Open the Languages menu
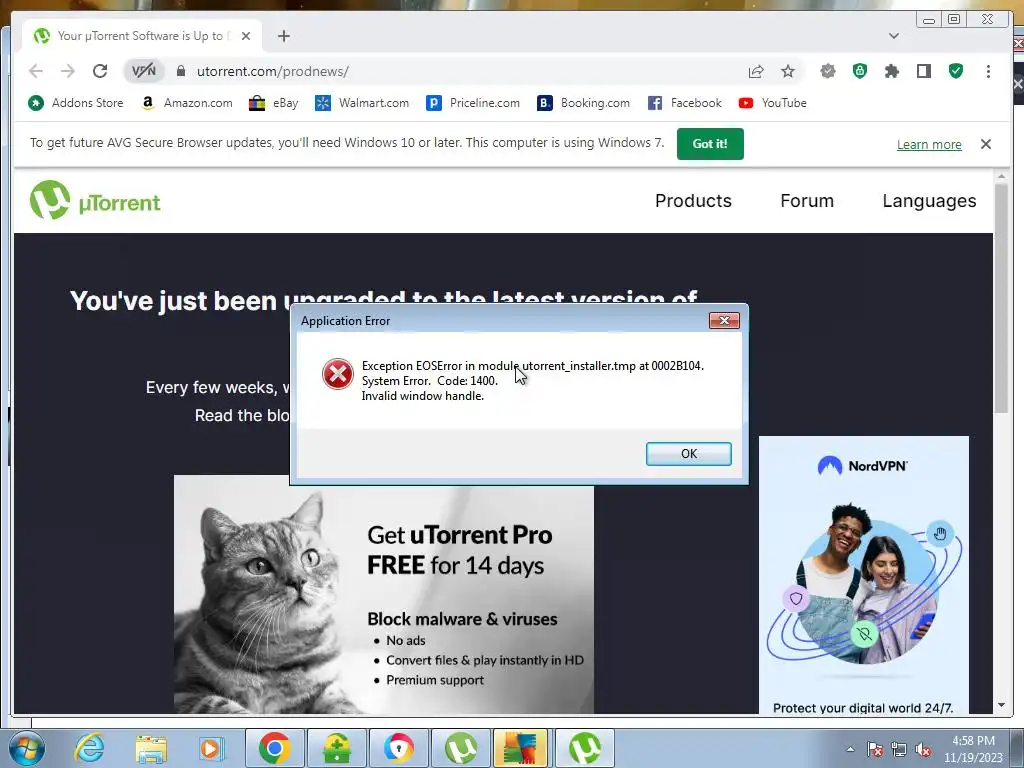This screenshot has width=1024, height=768. [x=929, y=200]
